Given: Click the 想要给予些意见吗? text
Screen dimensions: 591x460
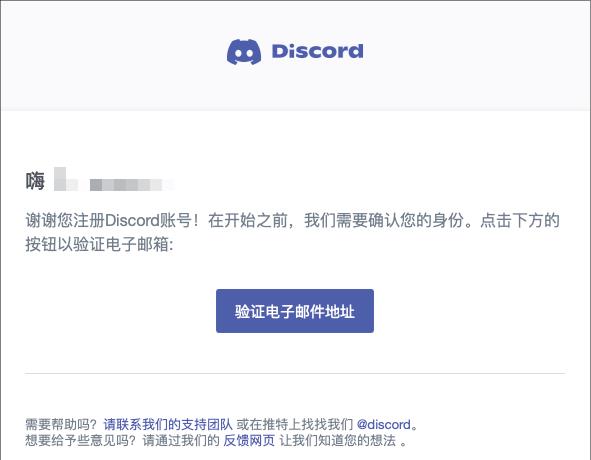Looking at the screenshot, I should coord(81,440).
